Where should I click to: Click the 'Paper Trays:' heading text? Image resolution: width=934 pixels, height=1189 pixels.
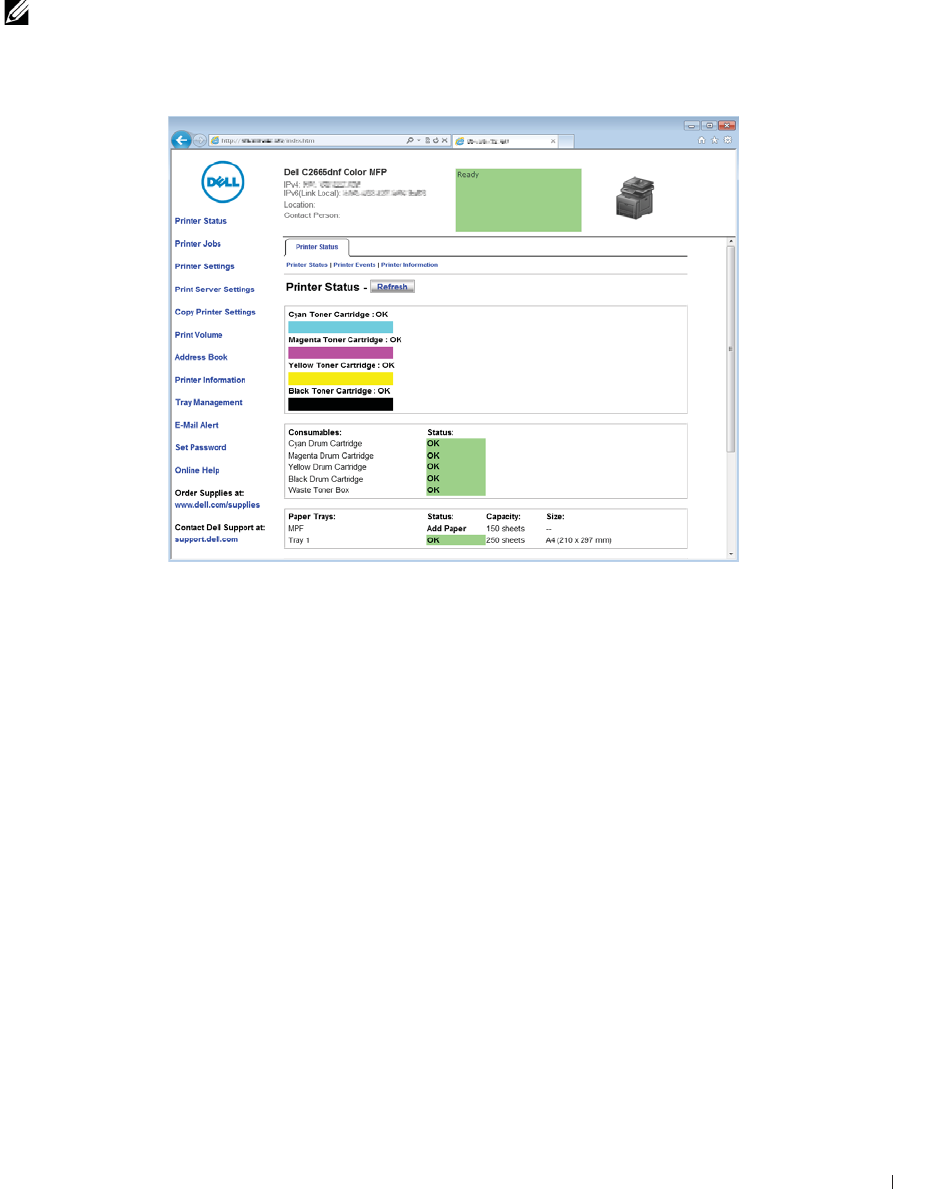point(312,516)
